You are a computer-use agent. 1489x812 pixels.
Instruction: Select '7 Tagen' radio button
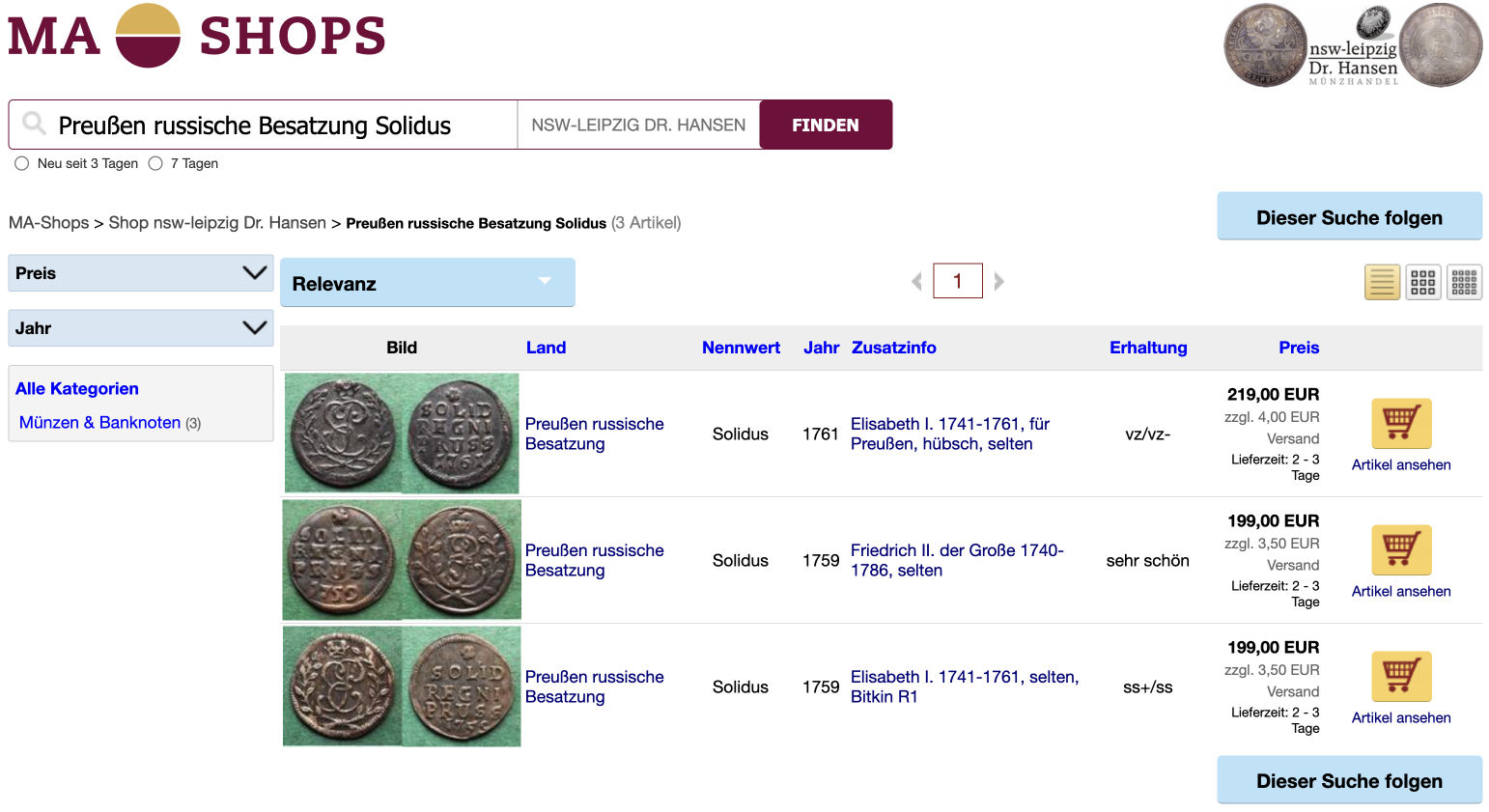click(155, 163)
